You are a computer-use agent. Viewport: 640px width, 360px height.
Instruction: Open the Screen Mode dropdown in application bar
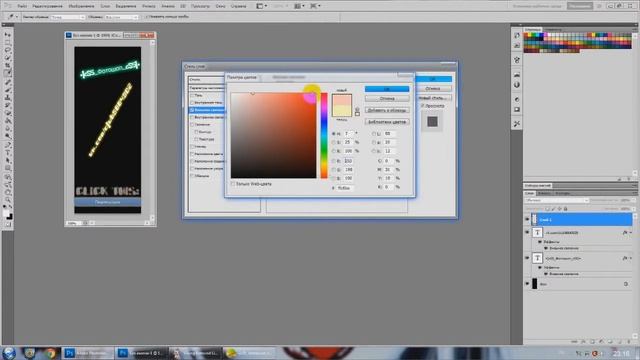pyautogui.click(x=316, y=6)
